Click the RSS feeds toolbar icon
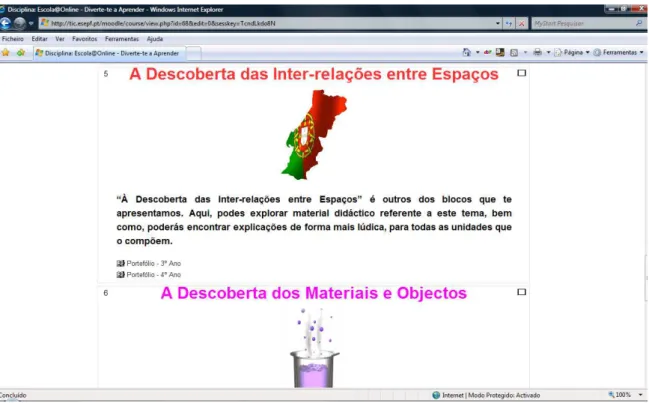The height and width of the screenshot is (403, 649). coord(514,53)
